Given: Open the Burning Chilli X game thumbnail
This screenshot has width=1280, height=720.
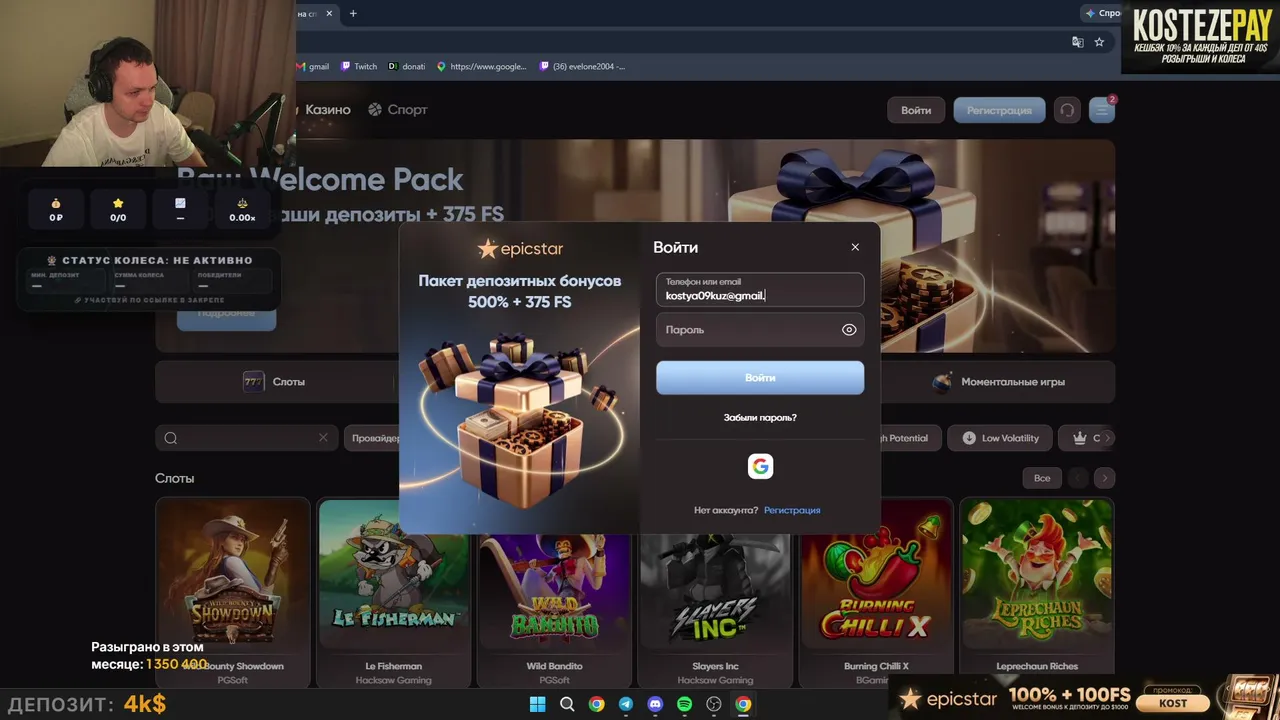Looking at the screenshot, I should click(x=876, y=575).
